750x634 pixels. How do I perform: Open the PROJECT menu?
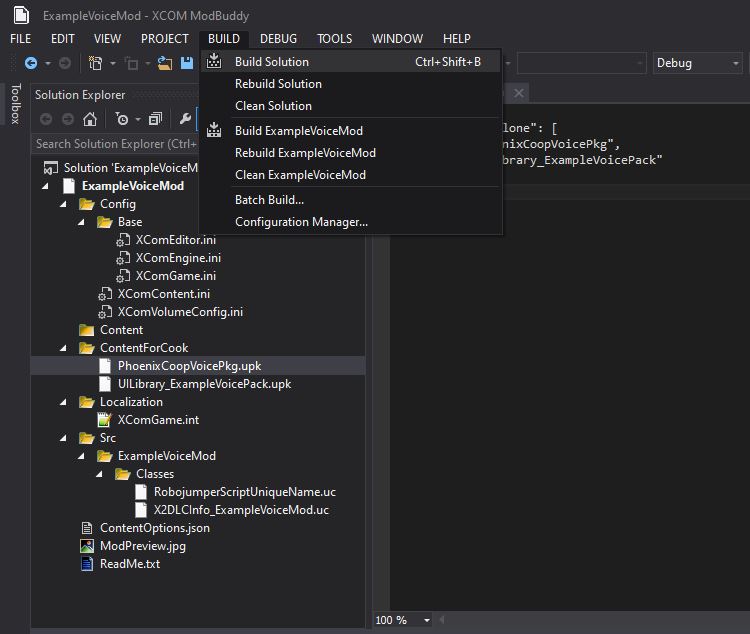pyautogui.click(x=165, y=39)
